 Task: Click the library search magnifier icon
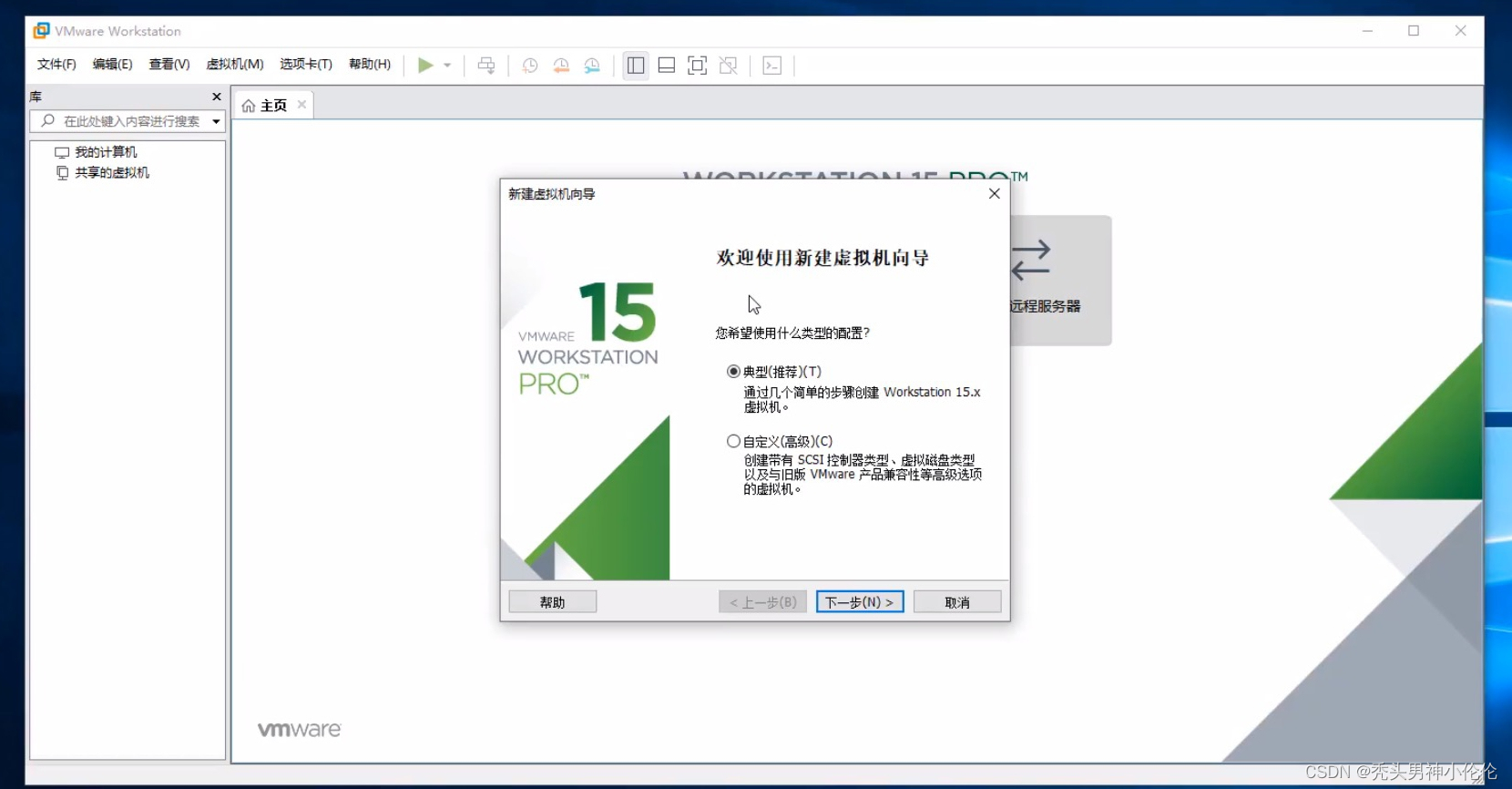click(x=48, y=120)
